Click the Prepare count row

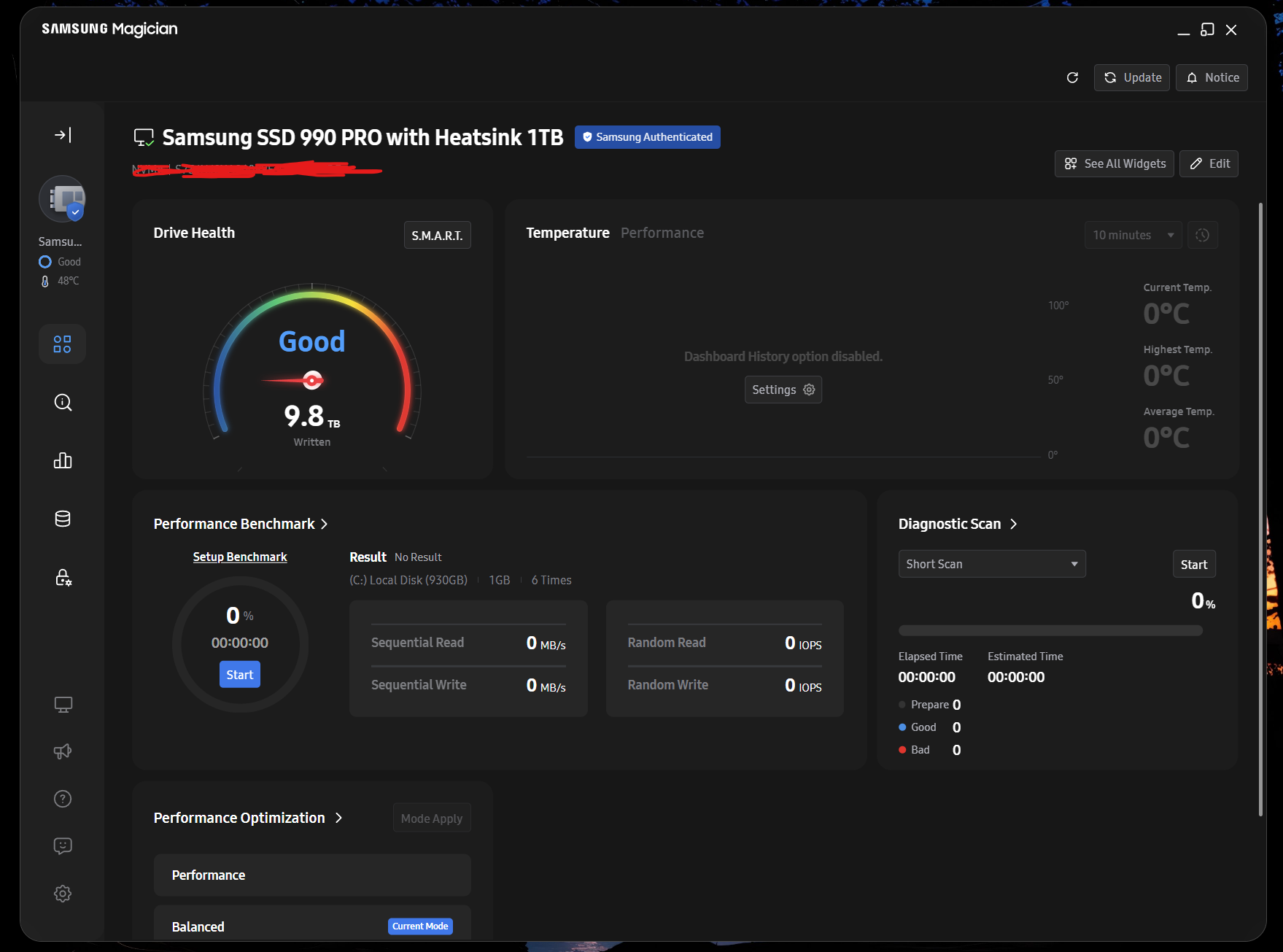click(930, 705)
